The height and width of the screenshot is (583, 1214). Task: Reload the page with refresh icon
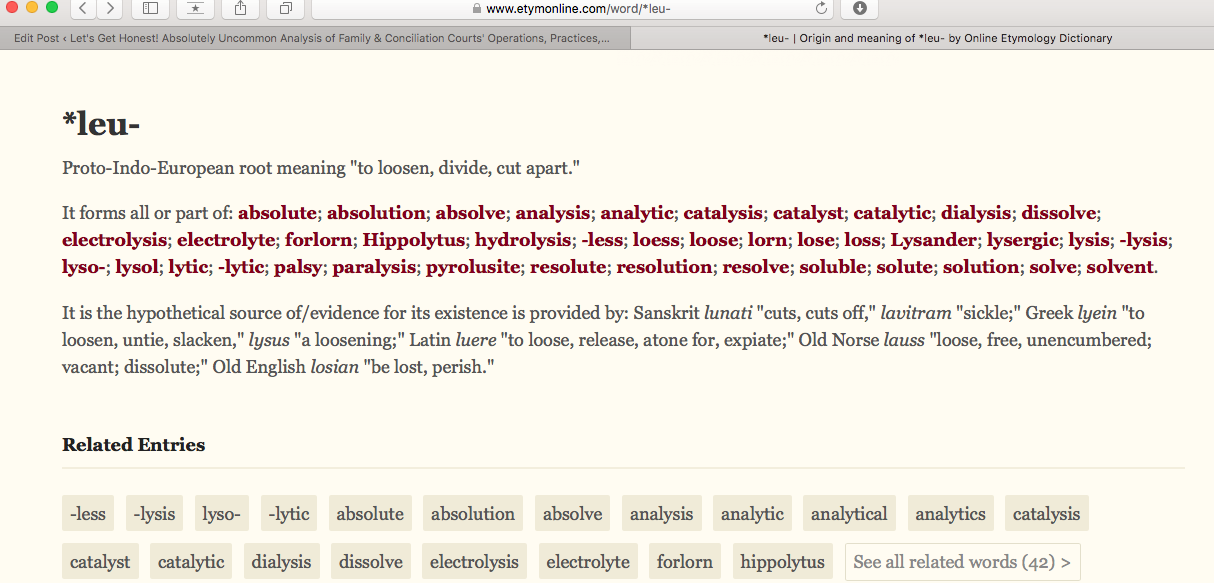click(822, 9)
